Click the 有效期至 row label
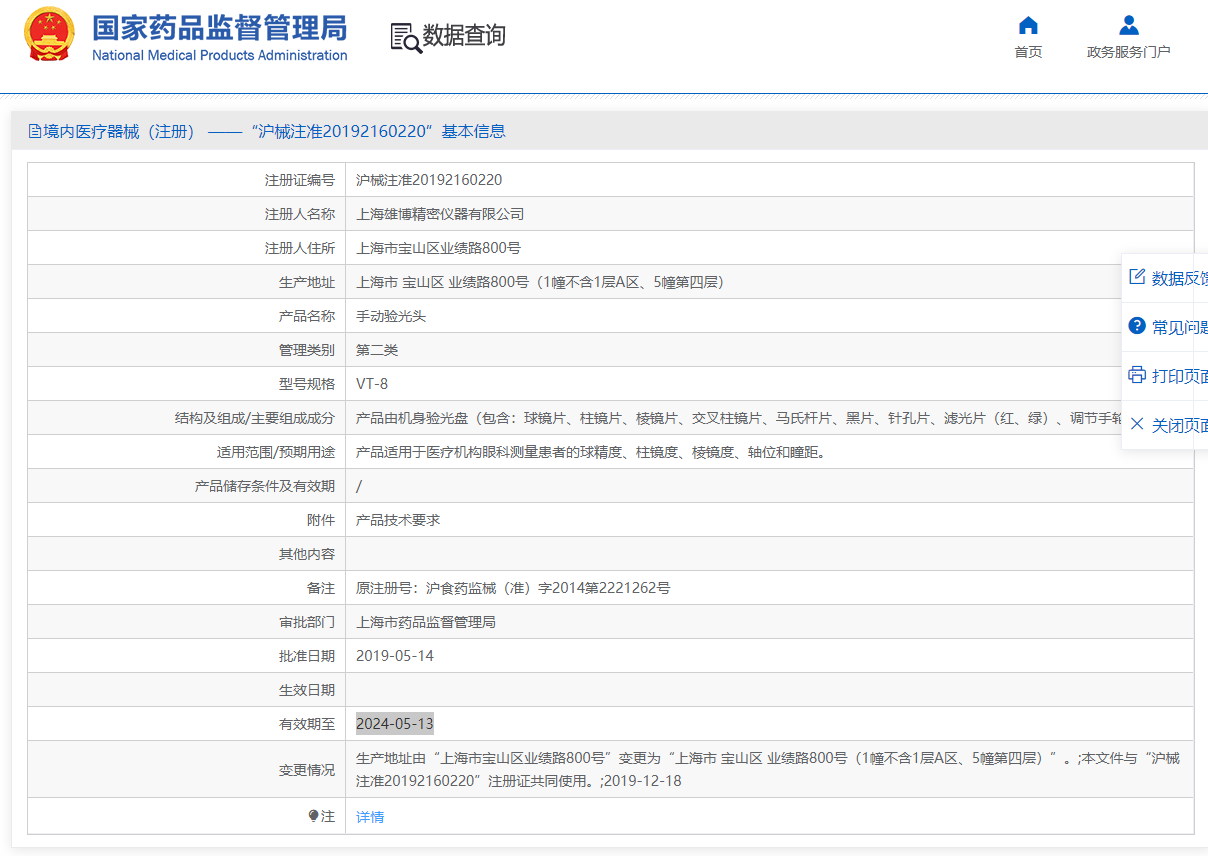 coord(307,724)
